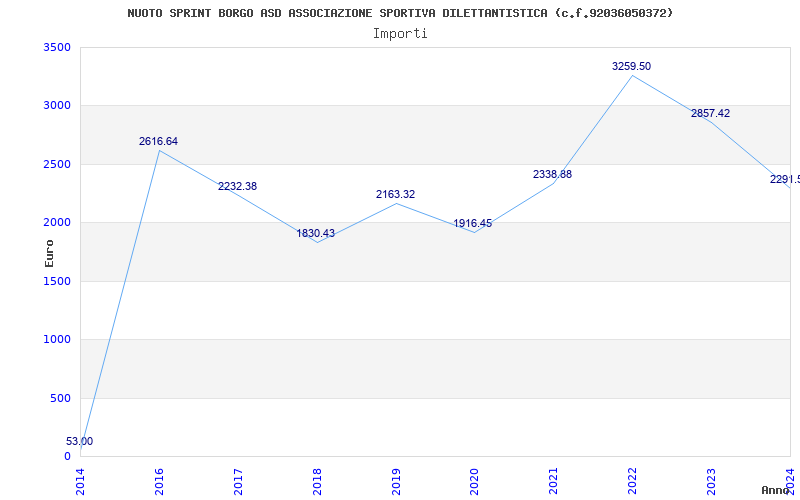The width and height of the screenshot is (800, 500).
Task: Select the 1830.43 value label
Action: [316, 233]
